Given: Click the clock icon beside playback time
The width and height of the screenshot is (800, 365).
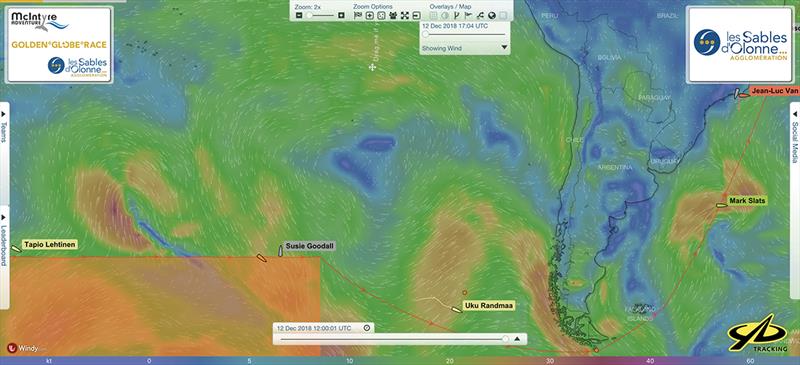Looking at the screenshot, I should (367, 328).
